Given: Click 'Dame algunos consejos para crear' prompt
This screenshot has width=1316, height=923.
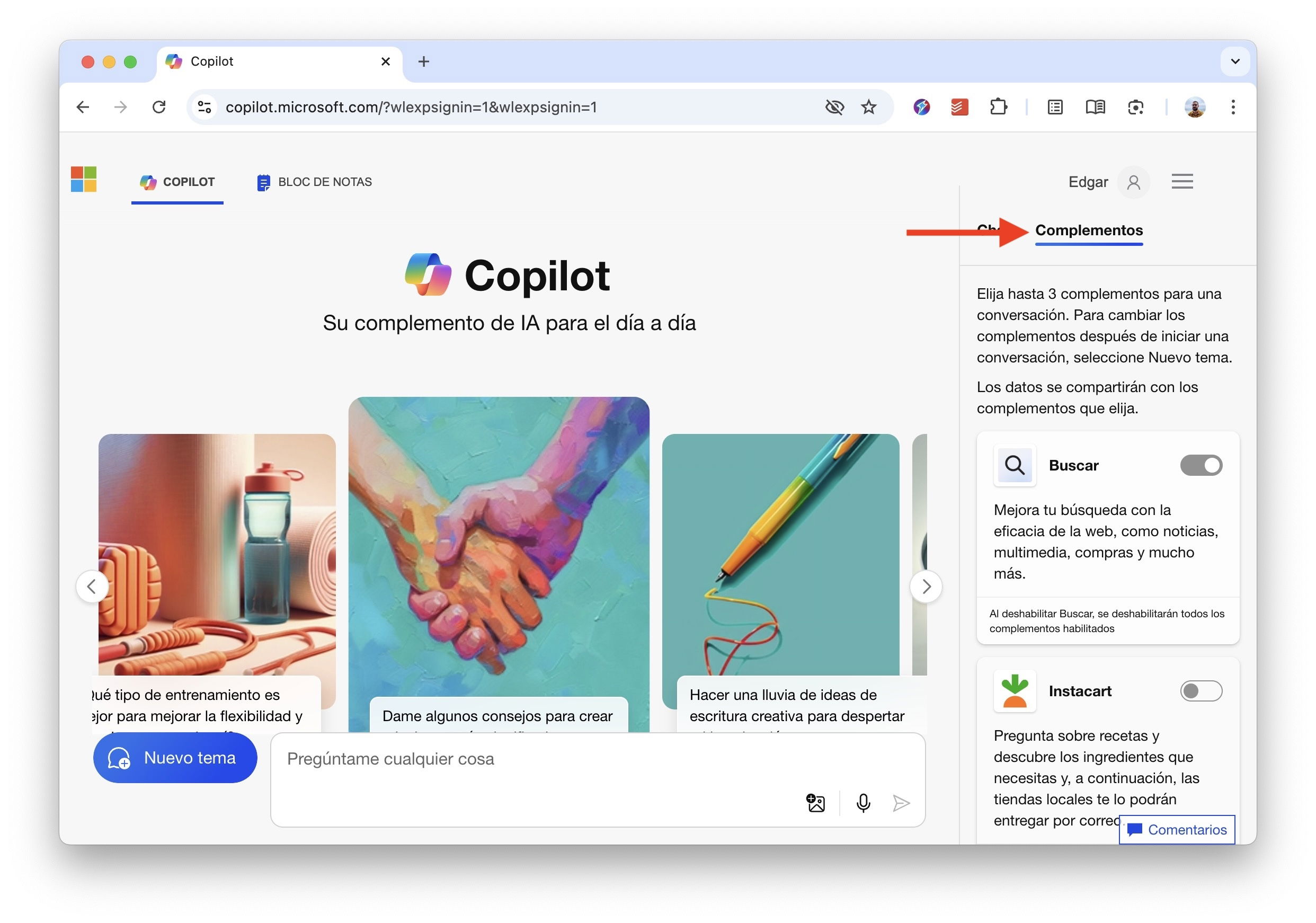Looking at the screenshot, I should [497, 715].
